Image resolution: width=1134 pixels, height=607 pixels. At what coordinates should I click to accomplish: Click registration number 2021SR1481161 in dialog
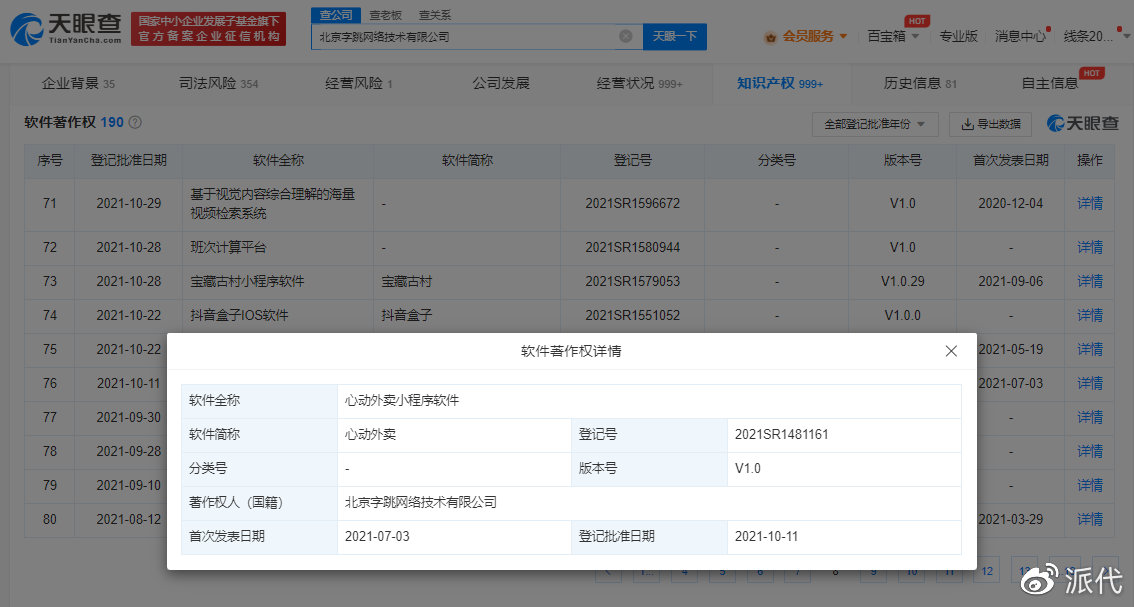[x=782, y=435]
